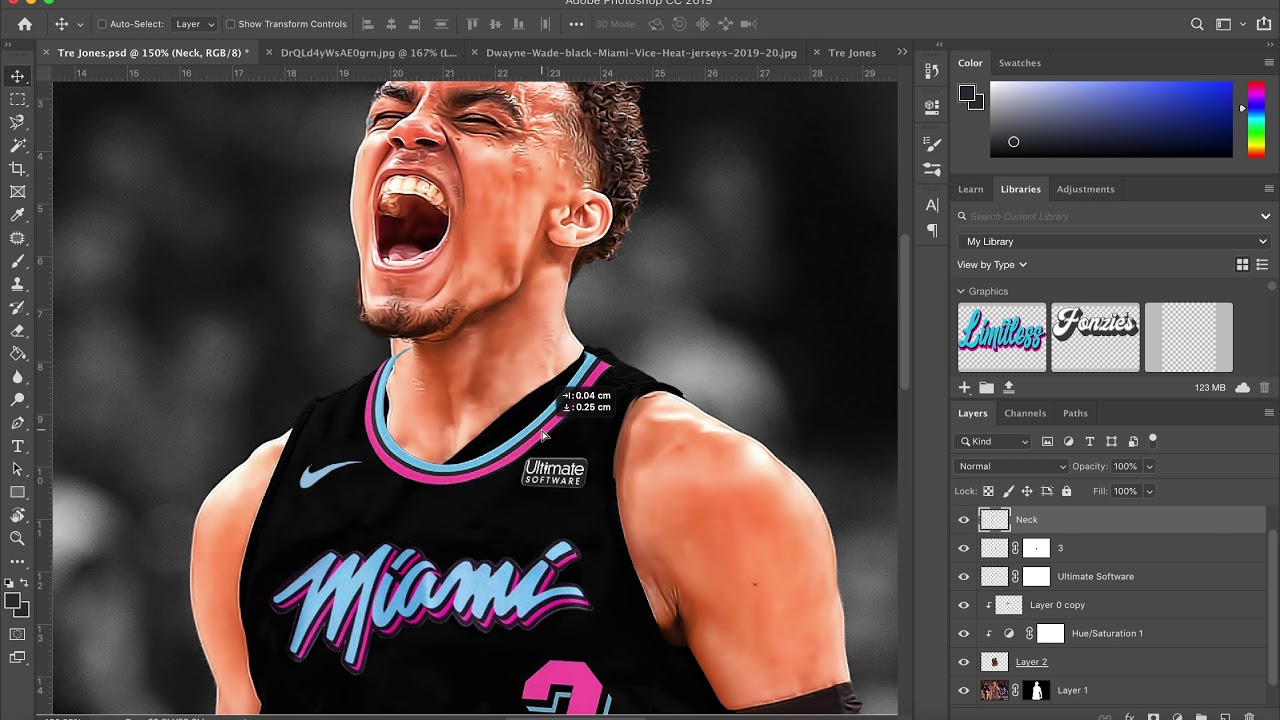Switch to DrQLd4yWsAE0grn.jpg document tab
1280x720 pixels.
(369, 53)
